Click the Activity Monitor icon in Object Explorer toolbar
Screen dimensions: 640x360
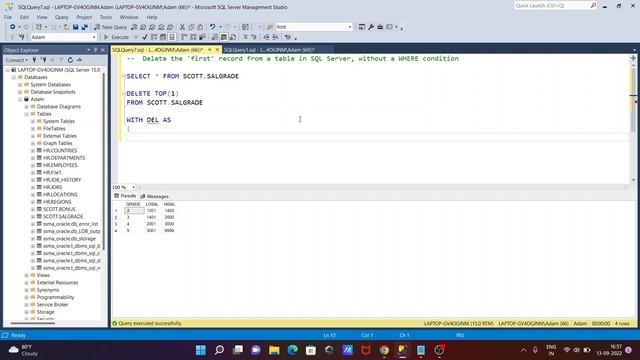[x=79, y=60]
